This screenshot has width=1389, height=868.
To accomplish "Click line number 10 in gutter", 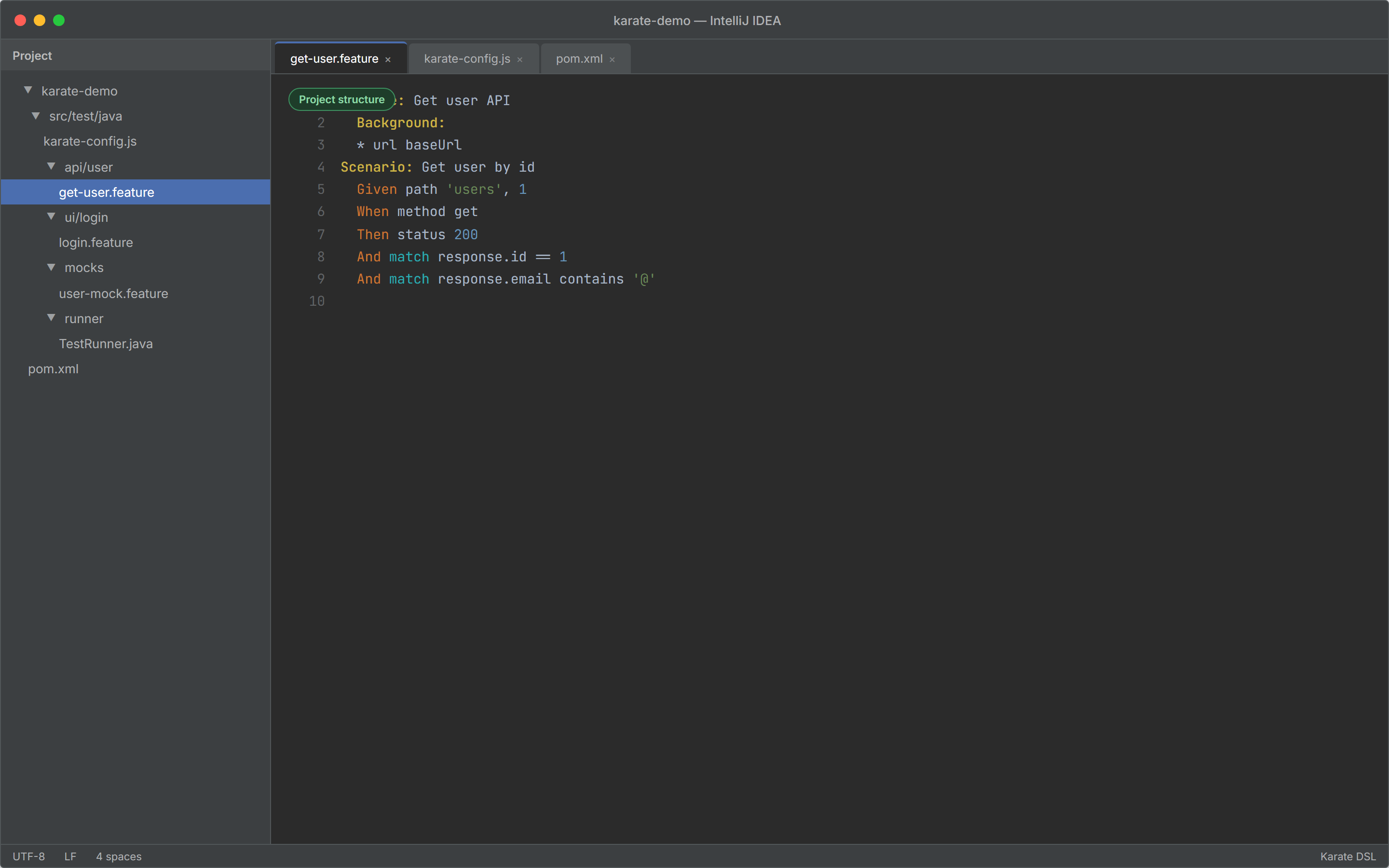I will (x=317, y=301).
